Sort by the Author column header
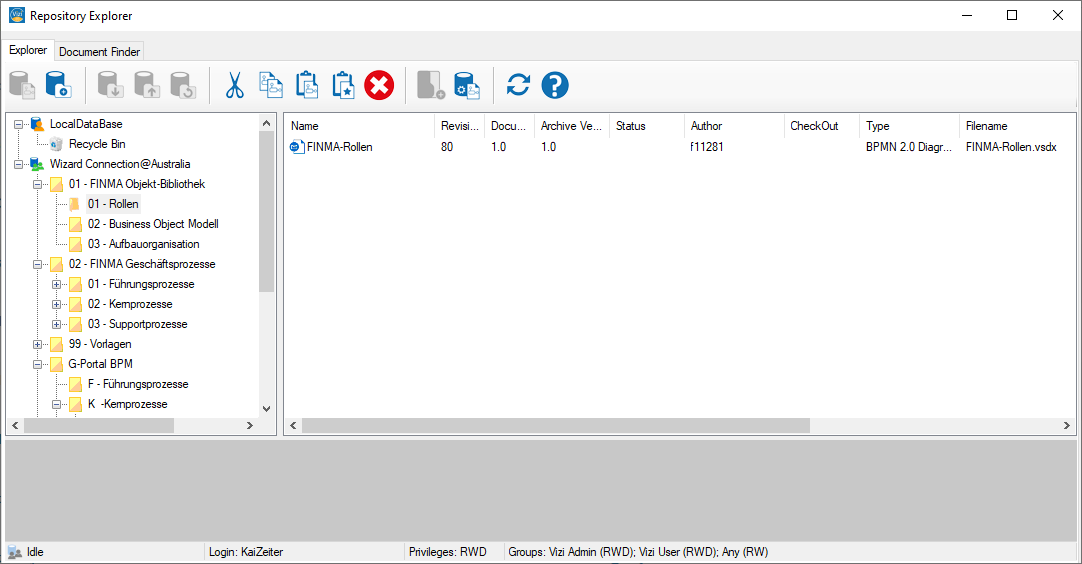 pyautogui.click(x=734, y=126)
